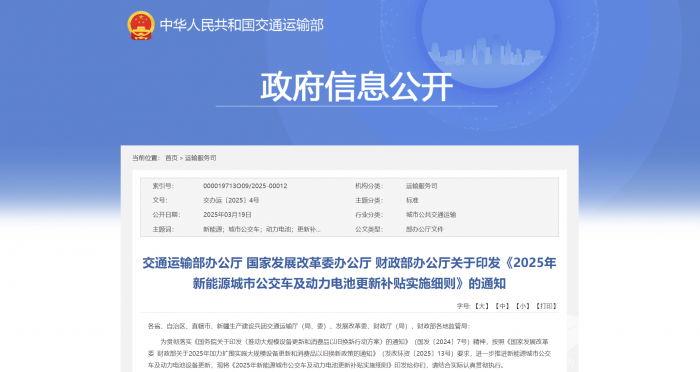Click the document number 交办运〔2025〕4号
The height and width of the screenshot is (372, 700).
pos(231,200)
